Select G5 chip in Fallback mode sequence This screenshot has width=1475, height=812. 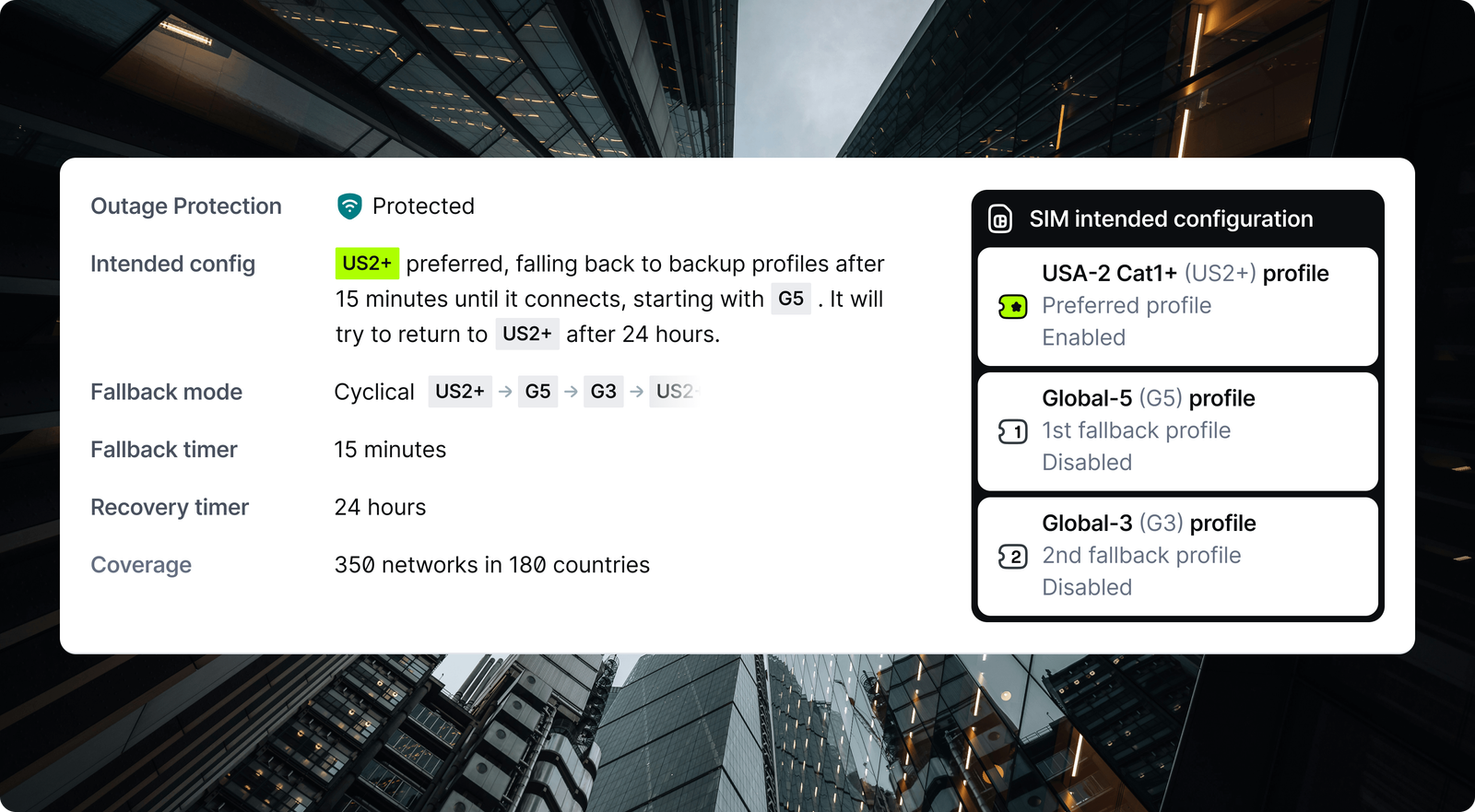(537, 392)
